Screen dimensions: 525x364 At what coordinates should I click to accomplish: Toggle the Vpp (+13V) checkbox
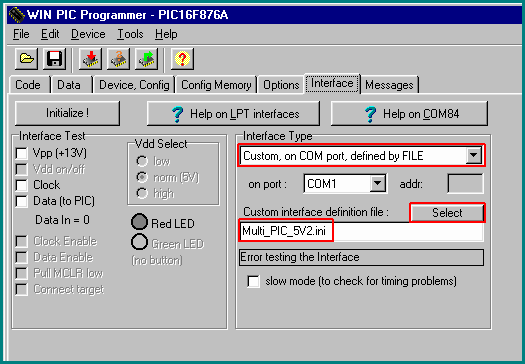click(x=22, y=153)
